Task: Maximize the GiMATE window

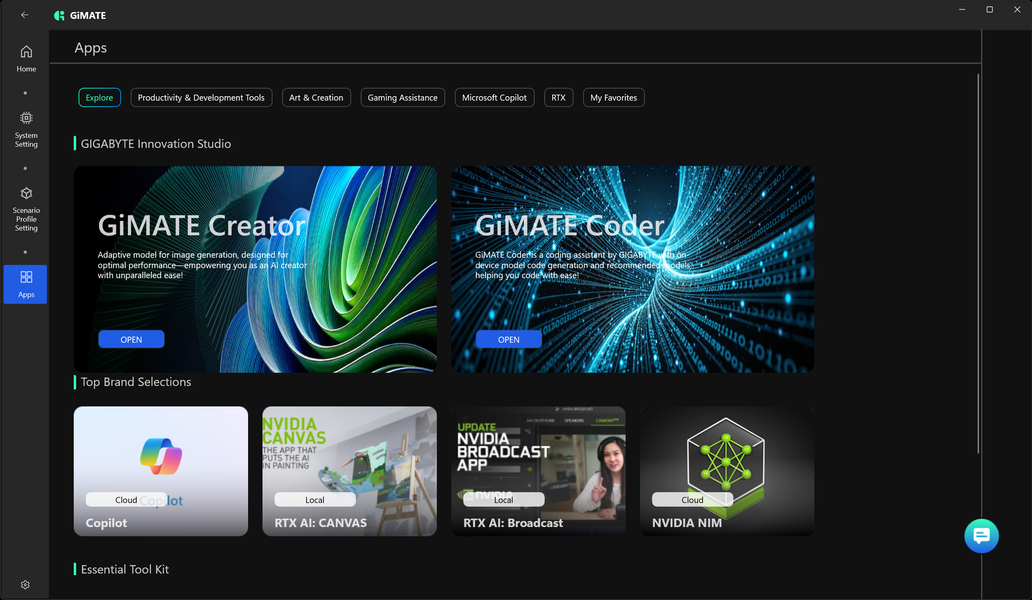Action: point(989,10)
